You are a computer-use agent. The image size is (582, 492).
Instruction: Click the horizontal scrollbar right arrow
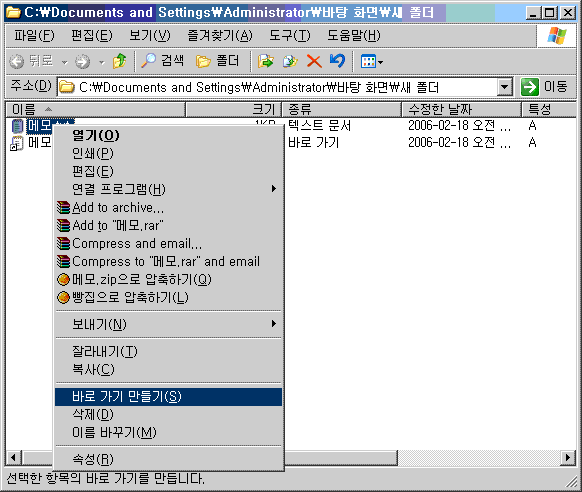coord(568,457)
